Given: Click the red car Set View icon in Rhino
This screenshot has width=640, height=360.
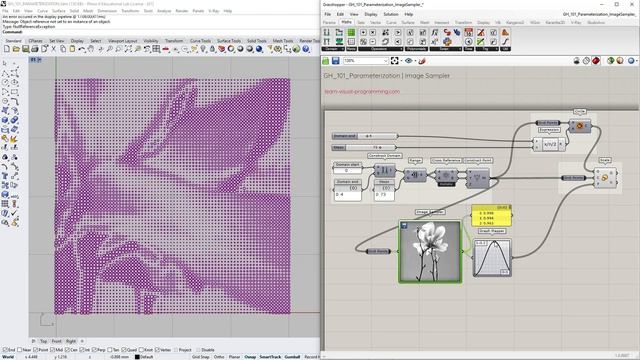Looking at the screenshot, I should (x=166, y=49).
